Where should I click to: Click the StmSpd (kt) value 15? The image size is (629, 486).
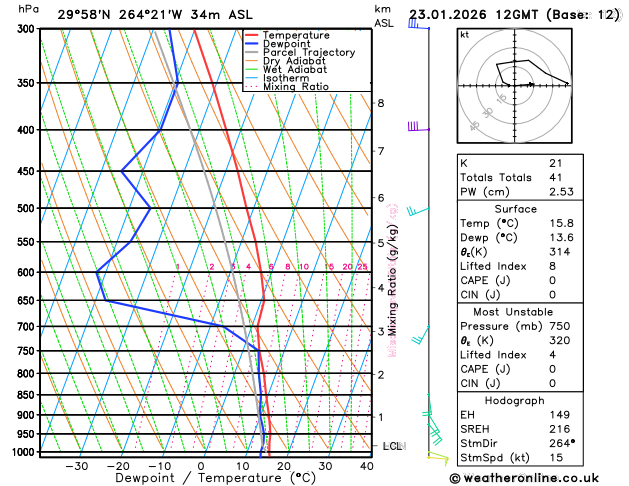tap(556, 458)
